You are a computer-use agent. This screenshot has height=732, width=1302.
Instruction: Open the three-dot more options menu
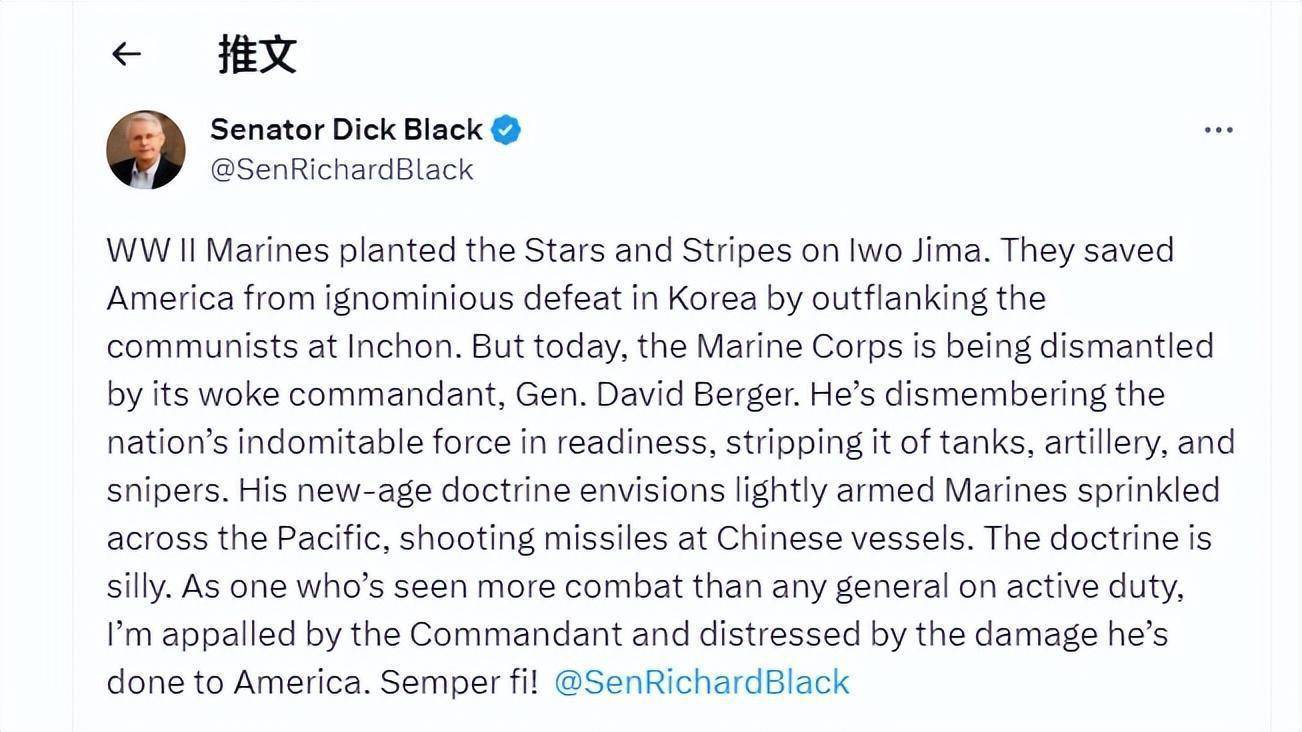tap(1218, 131)
